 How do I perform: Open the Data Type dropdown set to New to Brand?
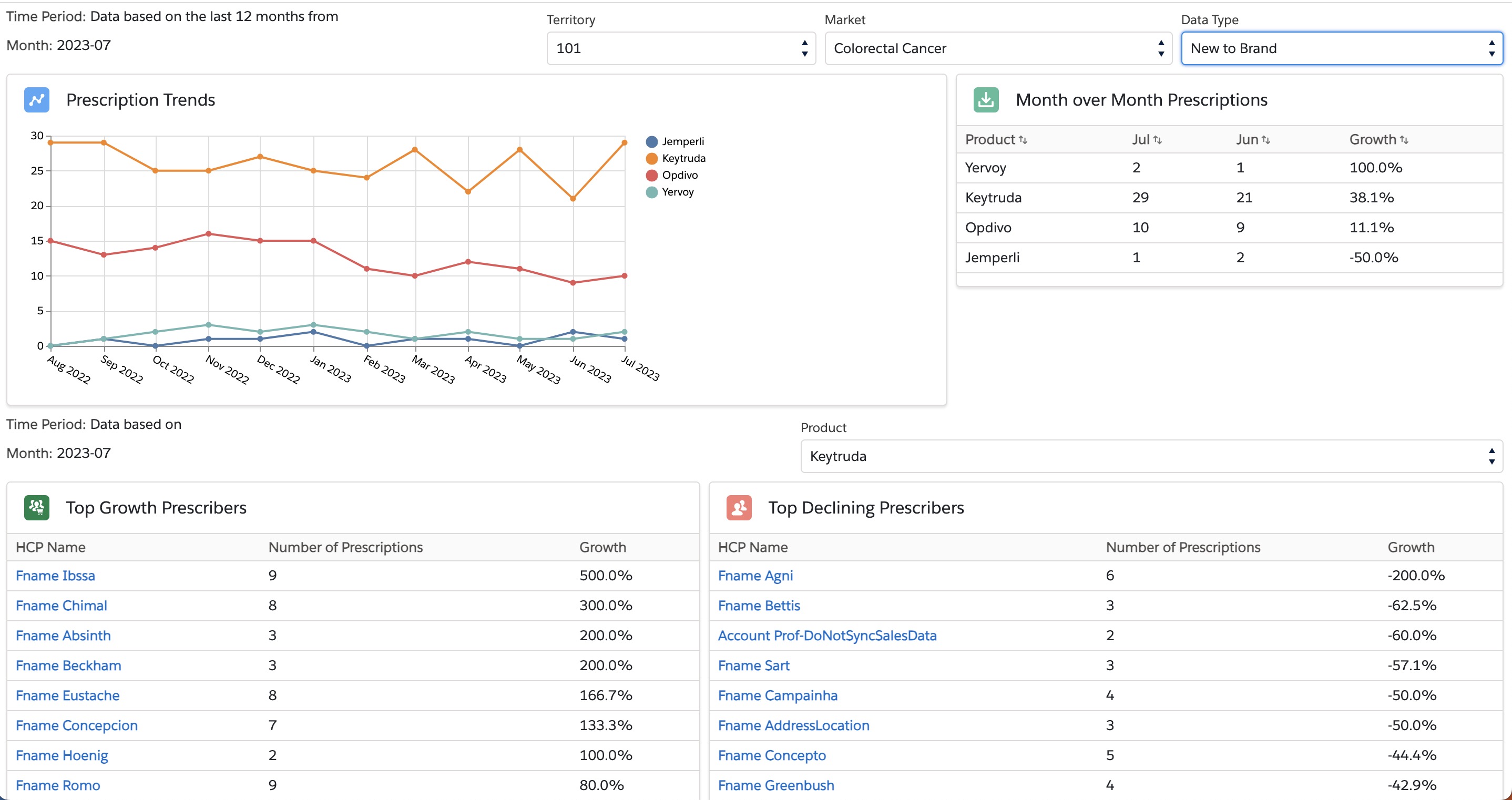1341,48
